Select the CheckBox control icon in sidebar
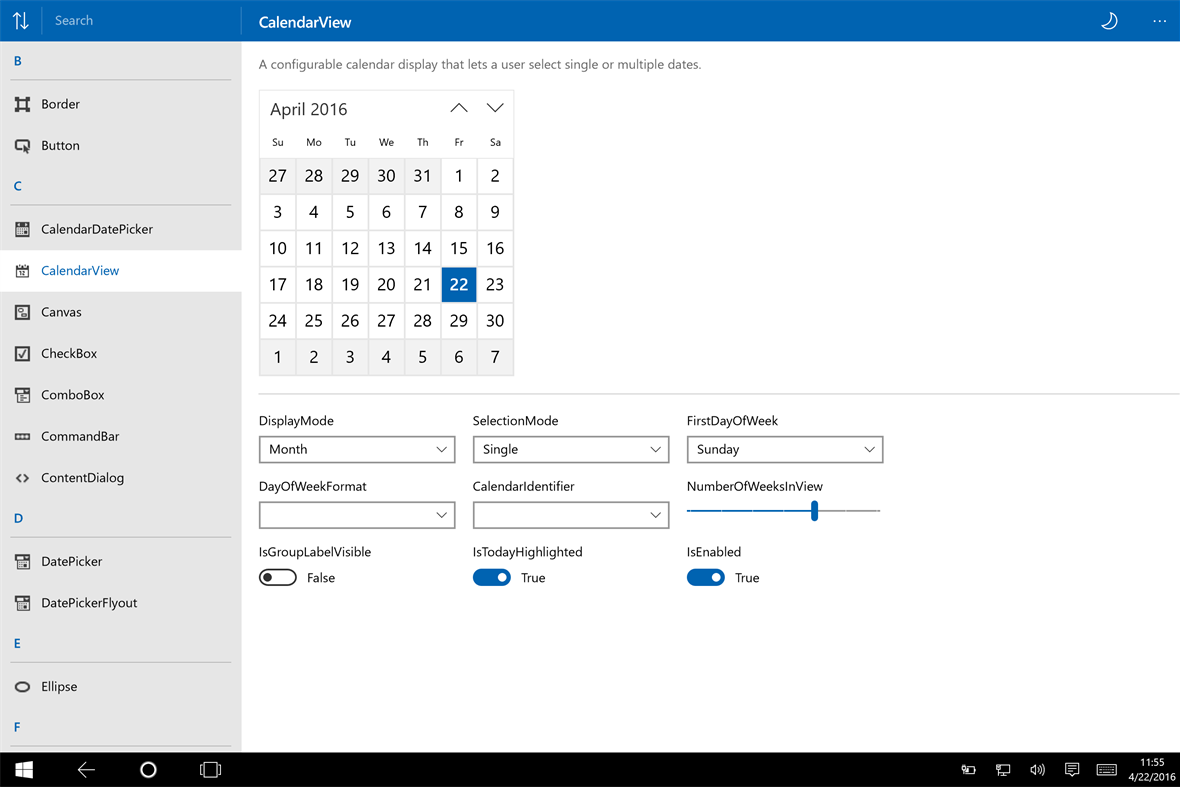 click(22, 353)
